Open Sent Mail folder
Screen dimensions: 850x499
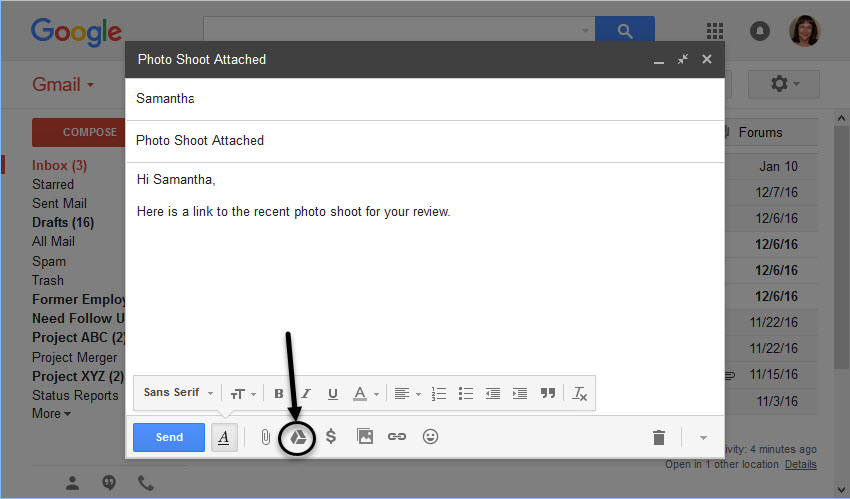coord(60,203)
